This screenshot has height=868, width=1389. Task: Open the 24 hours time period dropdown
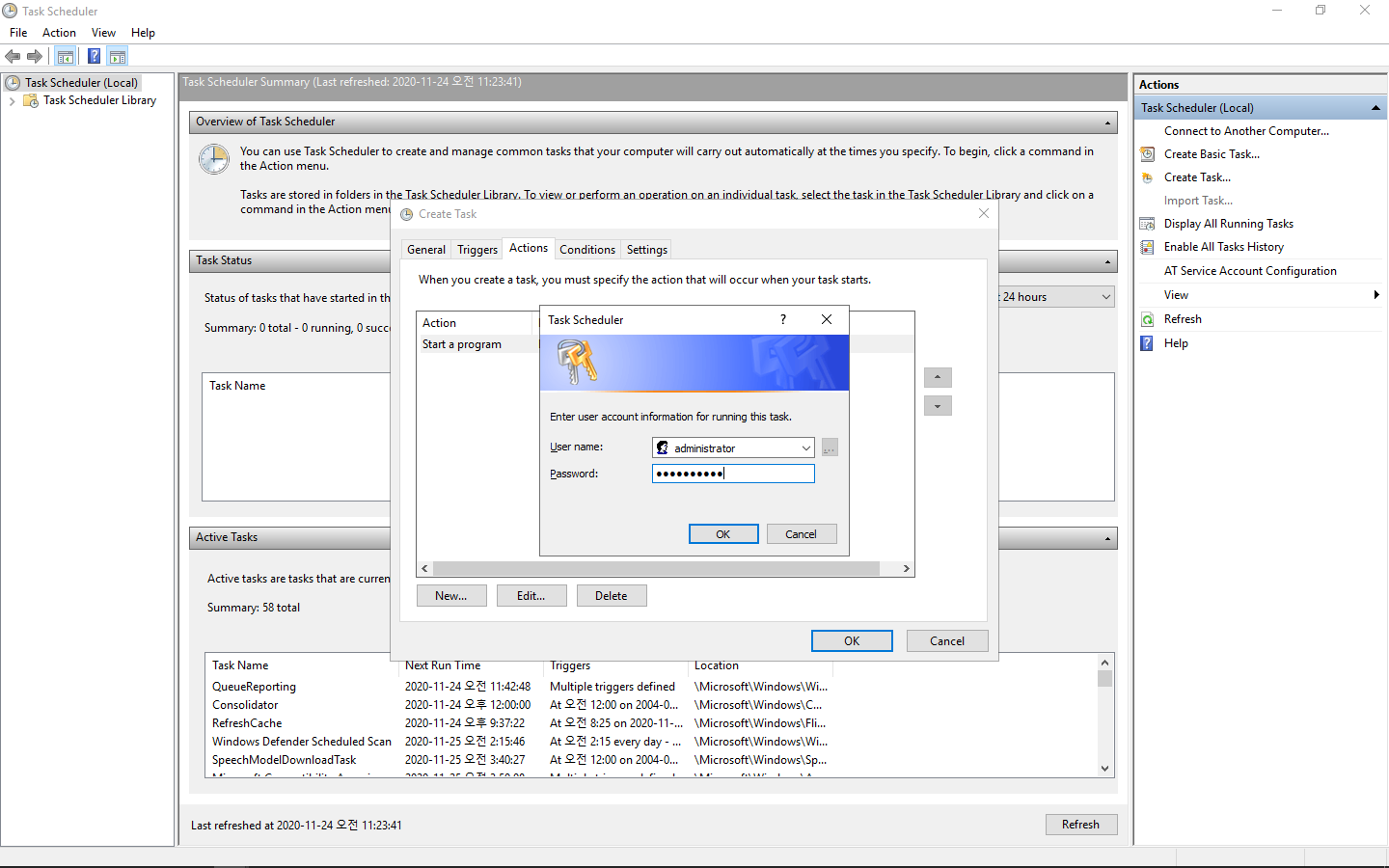[x=1106, y=297]
